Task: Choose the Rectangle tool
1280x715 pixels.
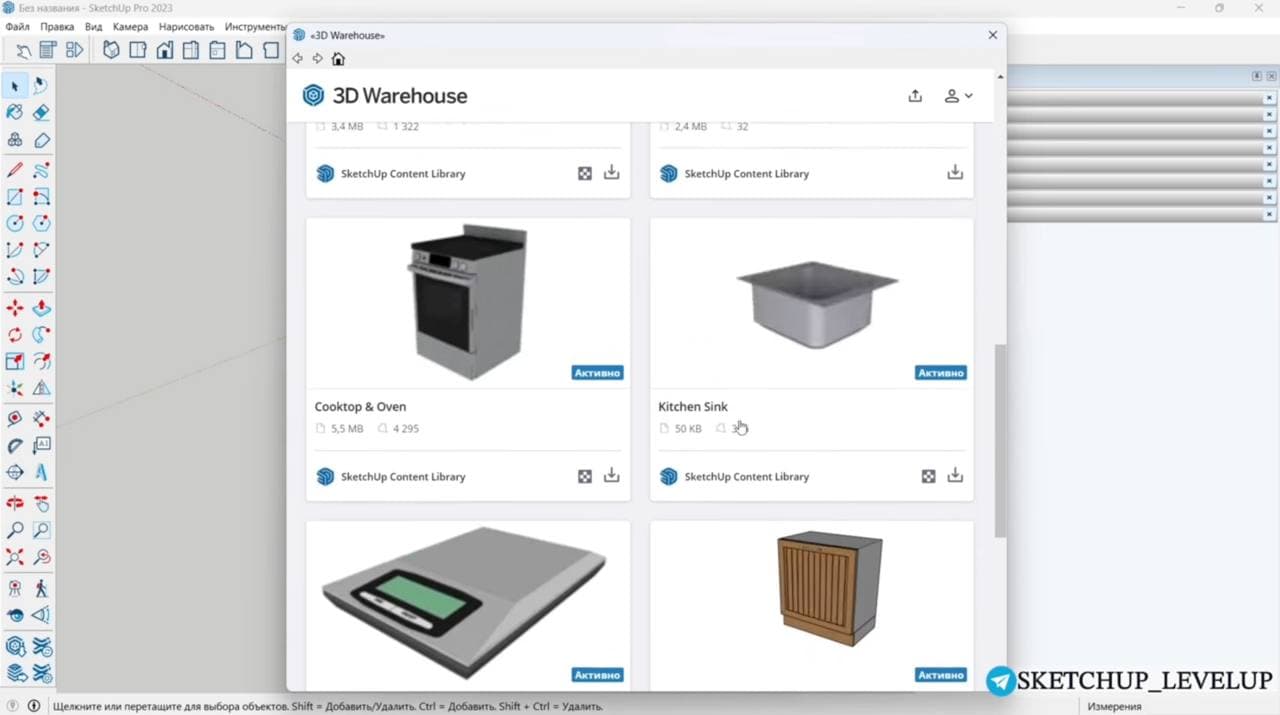Action: (x=15, y=197)
